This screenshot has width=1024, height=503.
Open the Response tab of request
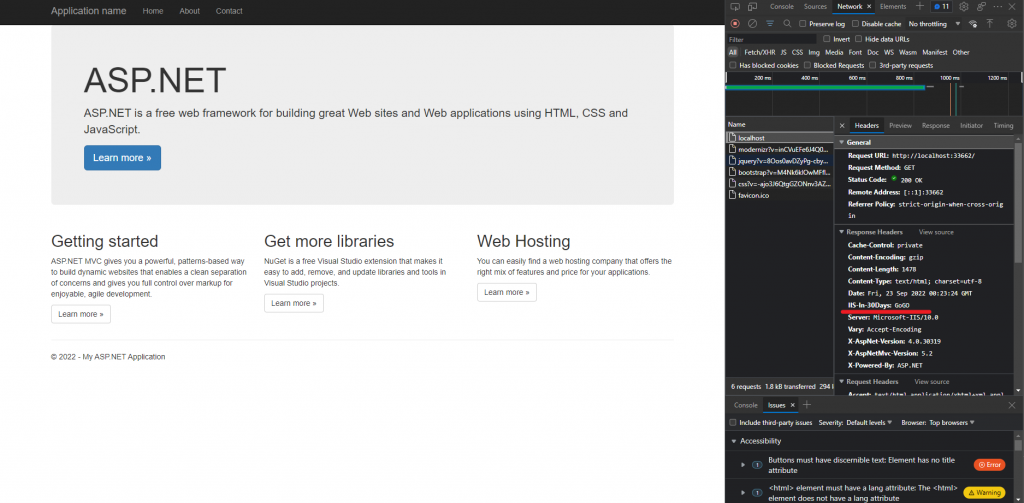(x=936, y=125)
